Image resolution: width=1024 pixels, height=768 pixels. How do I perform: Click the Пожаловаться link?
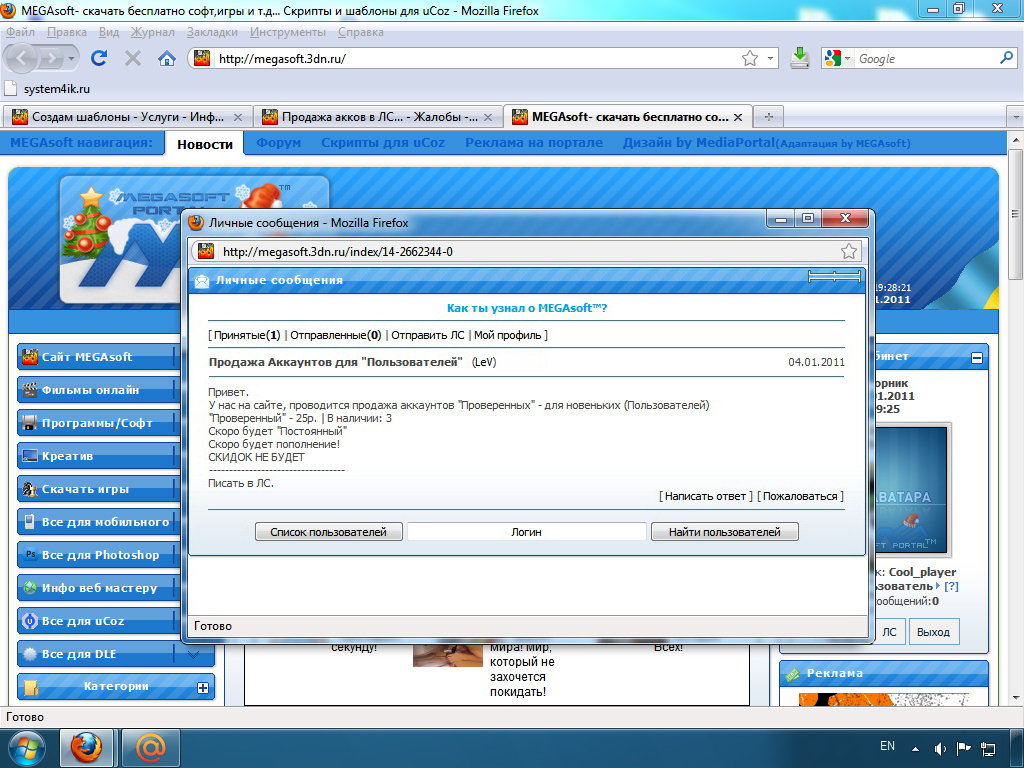tap(800, 496)
